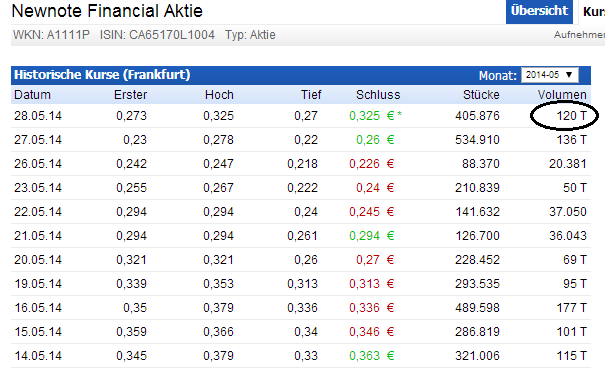Screen dimensions: 605x373
Task: Click the Schluss column header
Action: [x=378, y=95]
